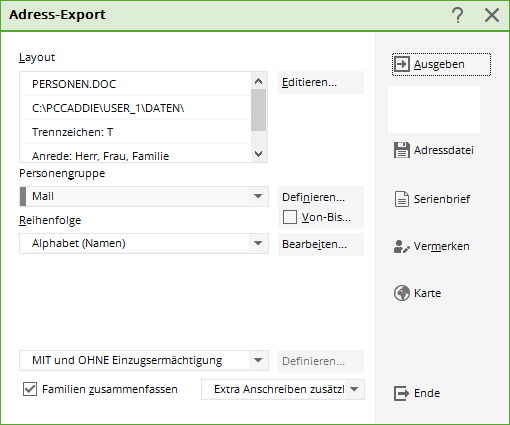The height and width of the screenshot is (425, 510).
Task: Click the Adressdatei floppy disk icon
Action: tap(402, 150)
